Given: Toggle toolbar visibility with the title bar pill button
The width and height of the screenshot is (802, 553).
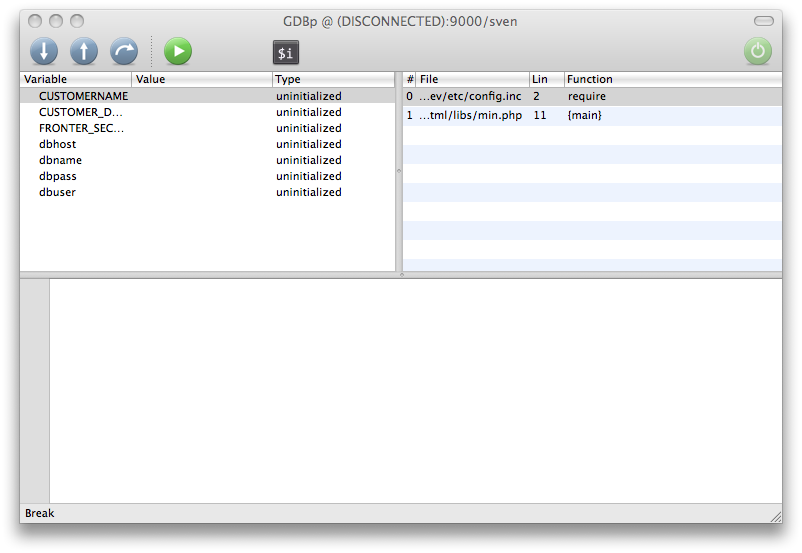Looking at the screenshot, I should tap(764, 21).
